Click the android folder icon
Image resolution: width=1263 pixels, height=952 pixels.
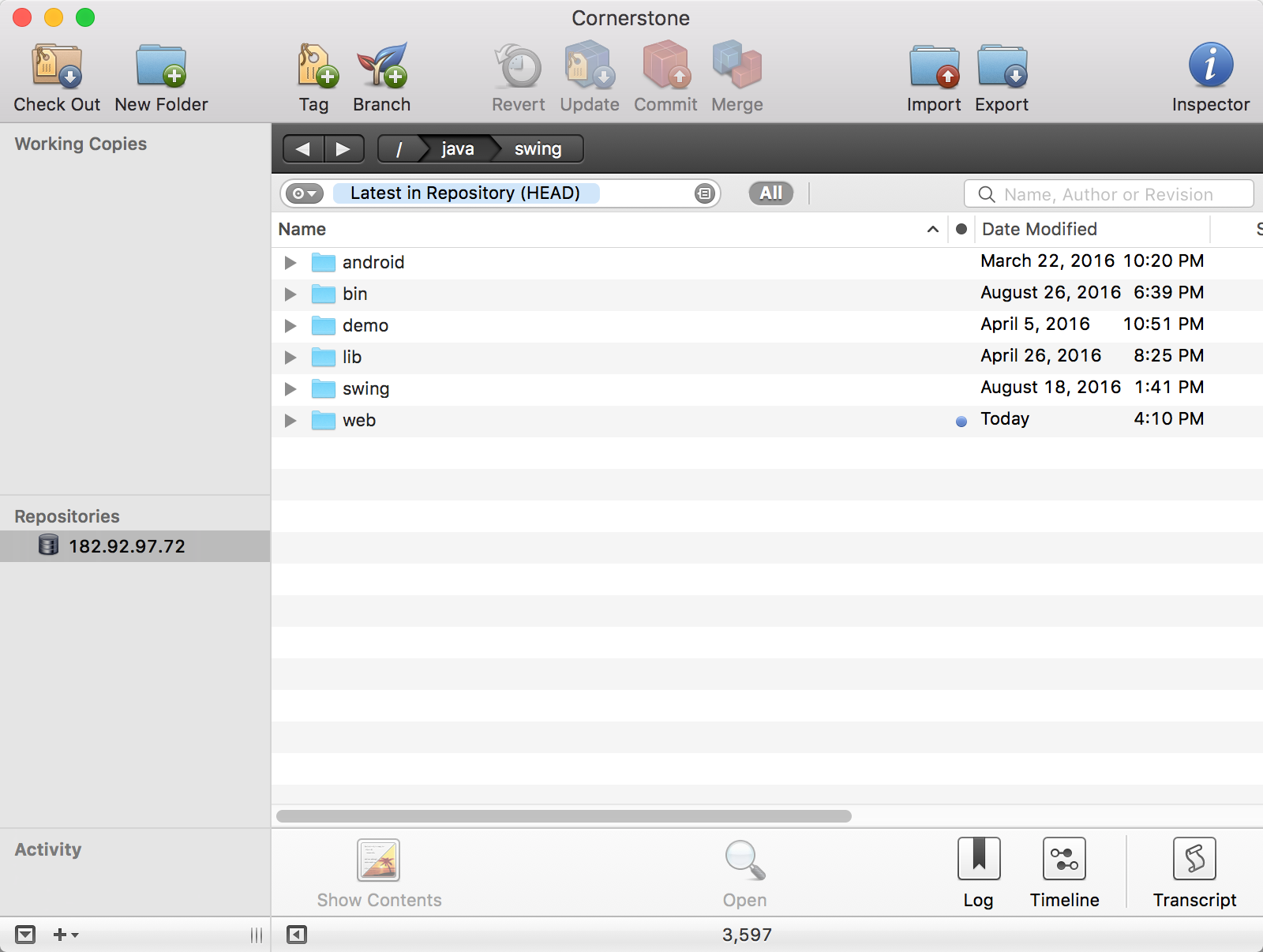(x=324, y=262)
